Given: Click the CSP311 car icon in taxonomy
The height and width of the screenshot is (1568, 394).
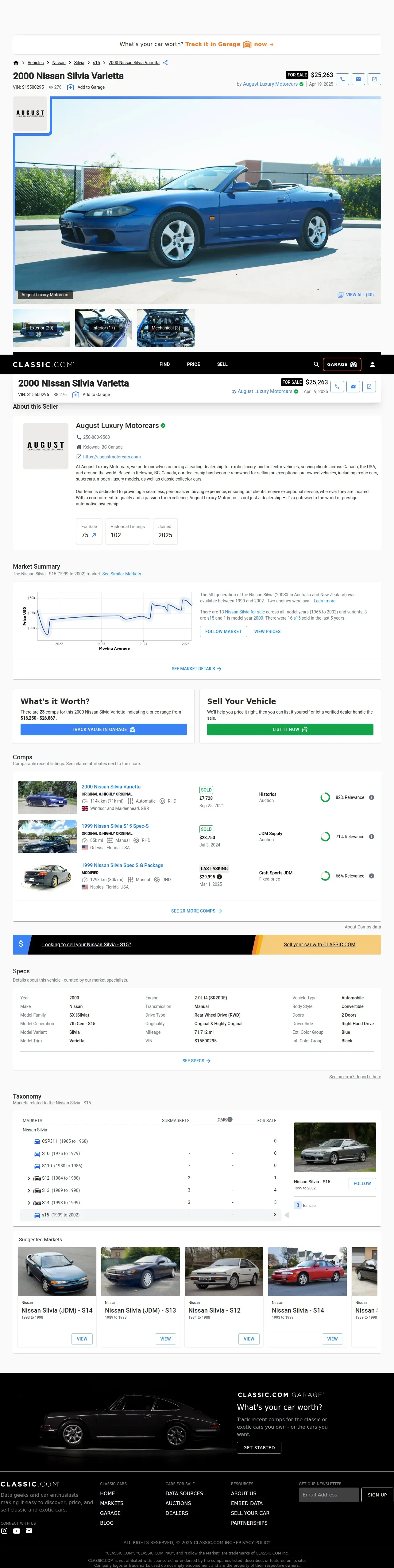Looking at the screenshot, I should click(37, 1141).
